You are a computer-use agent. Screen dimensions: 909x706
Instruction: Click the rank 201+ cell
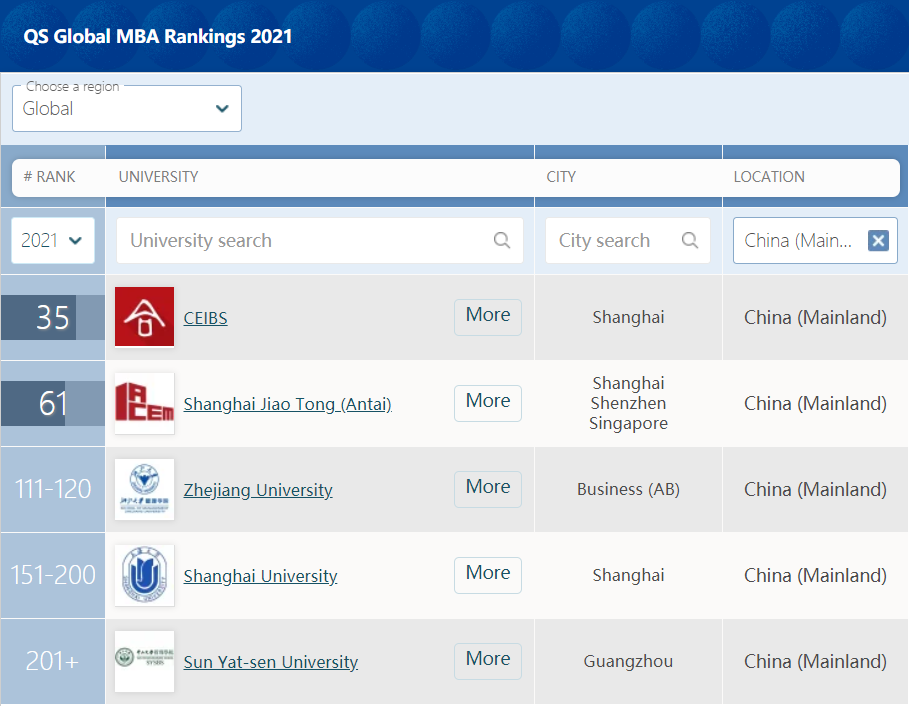pos(52,661)
